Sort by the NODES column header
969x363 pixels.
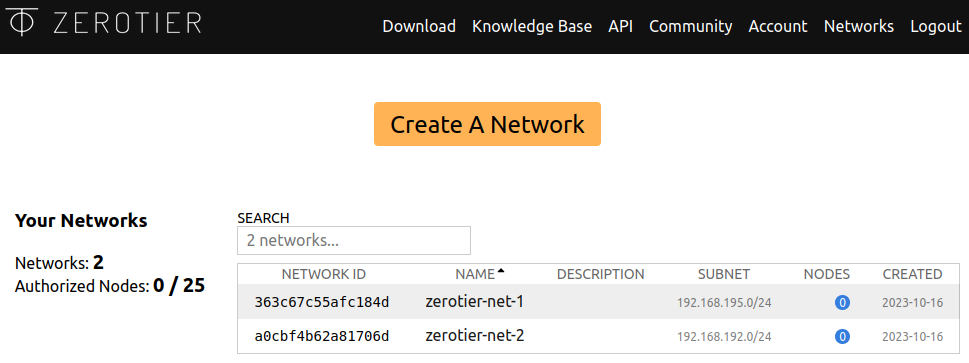point(827,274)
